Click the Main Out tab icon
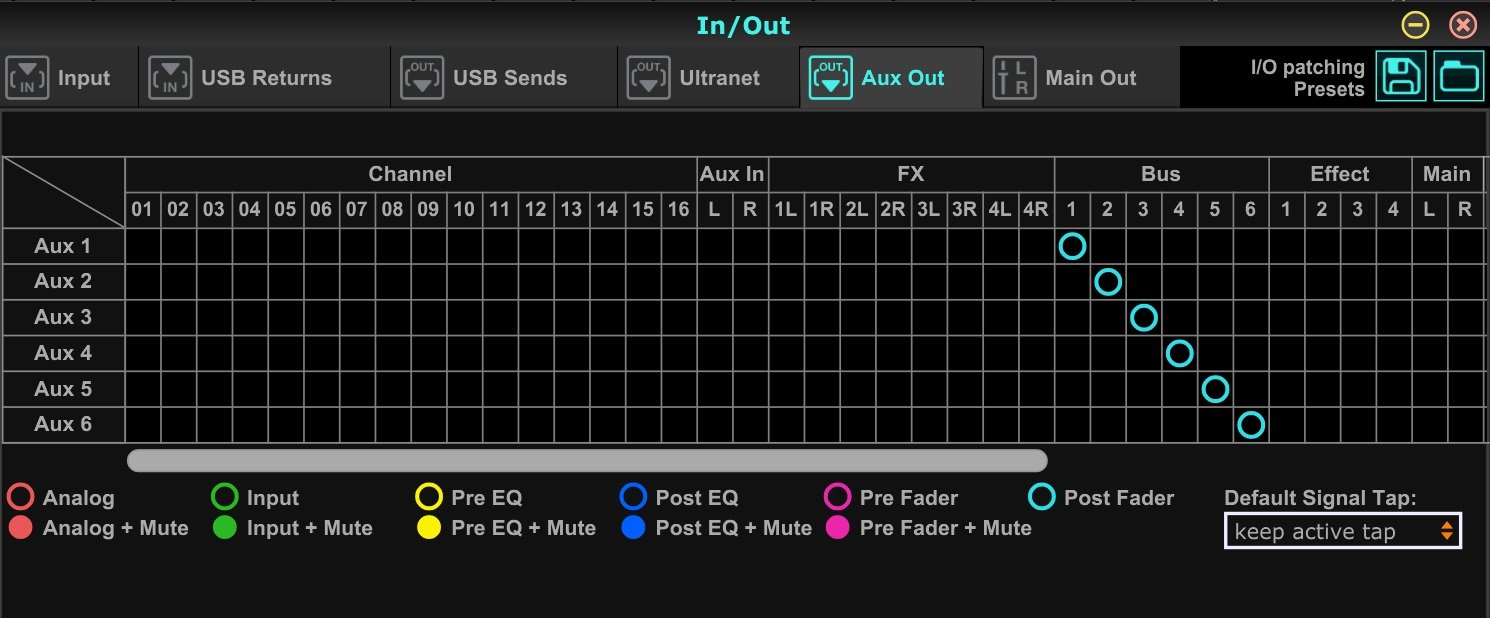Screen dimensions: 1490x618 1014,78
